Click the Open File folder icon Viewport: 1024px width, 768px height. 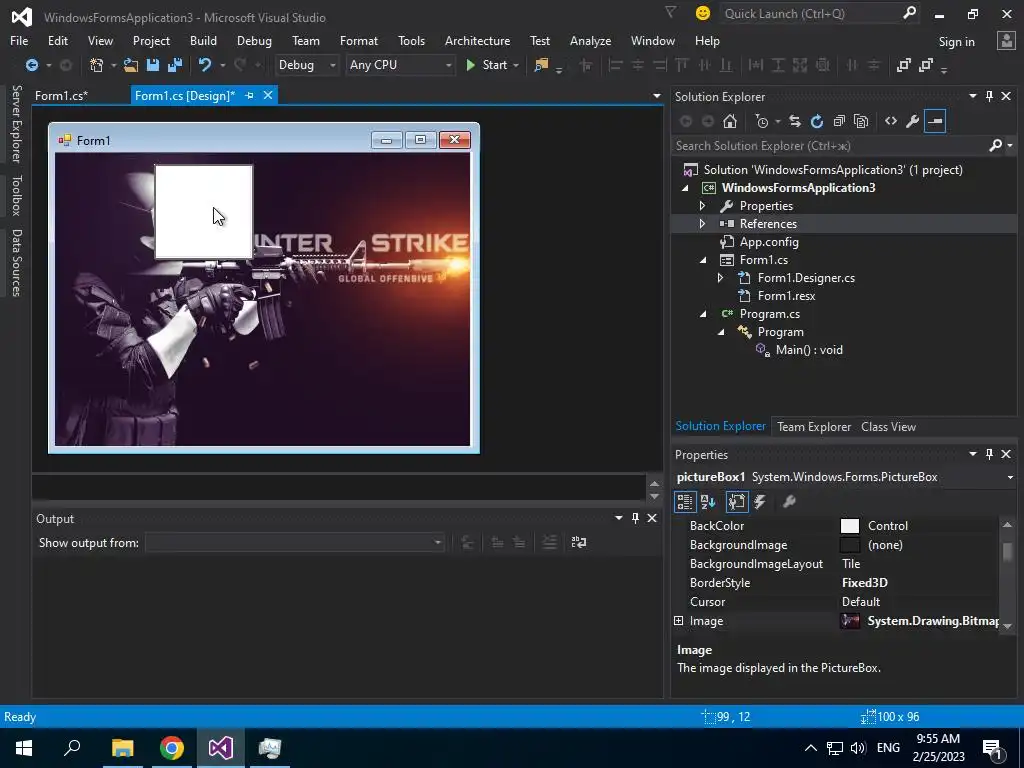pyautogui.click(x=131, y=65)
